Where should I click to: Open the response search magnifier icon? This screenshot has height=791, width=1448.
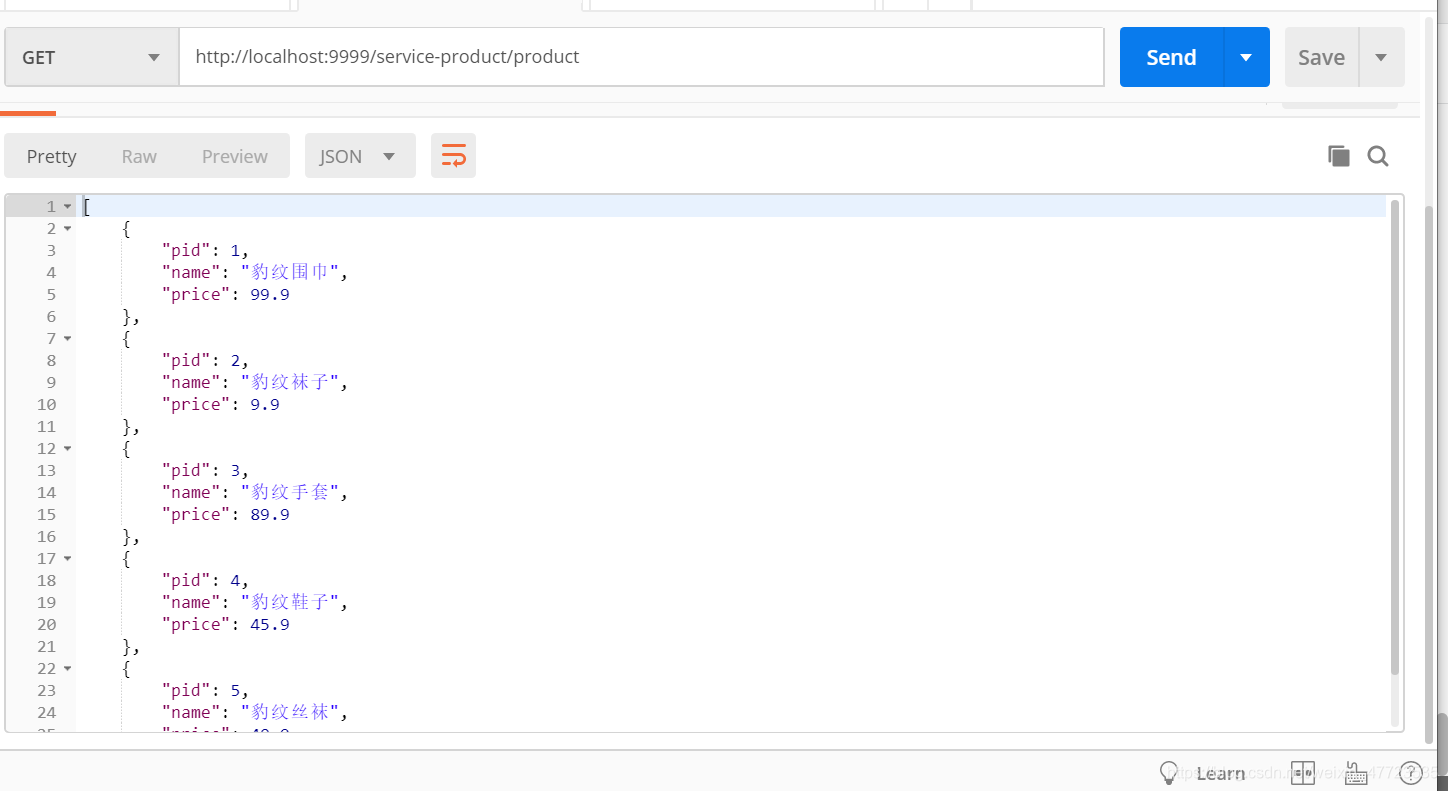(x=1378, y=156)
